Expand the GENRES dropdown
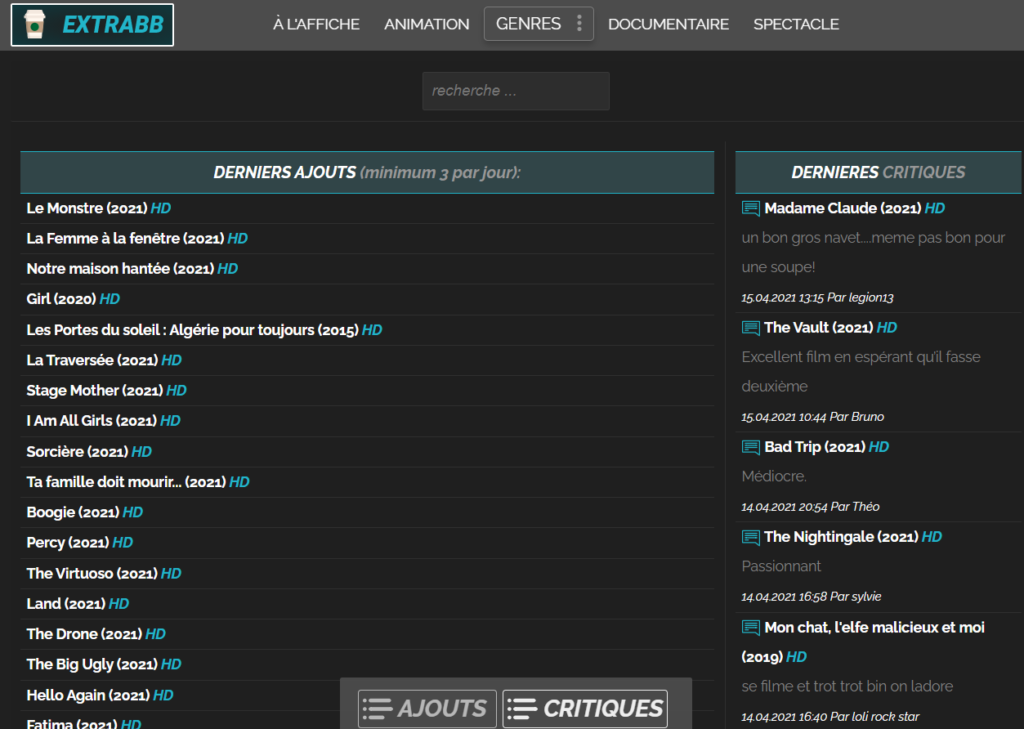Image resolution: width=1024 pixels, height=729 pixels. 539,24
